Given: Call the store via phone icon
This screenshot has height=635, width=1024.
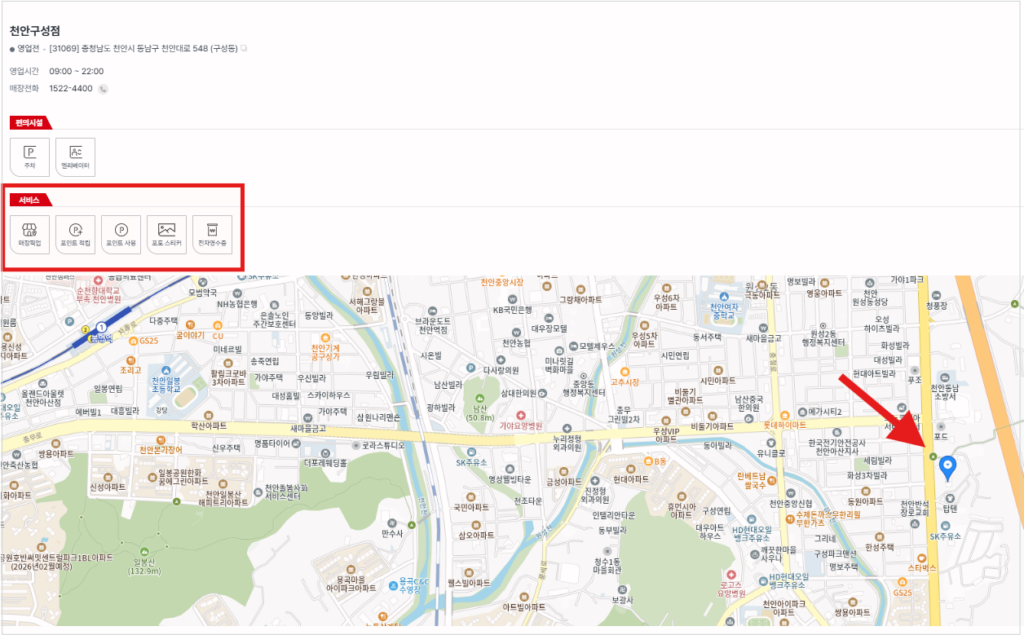Looking at the screenshot, I should [103, 89].
